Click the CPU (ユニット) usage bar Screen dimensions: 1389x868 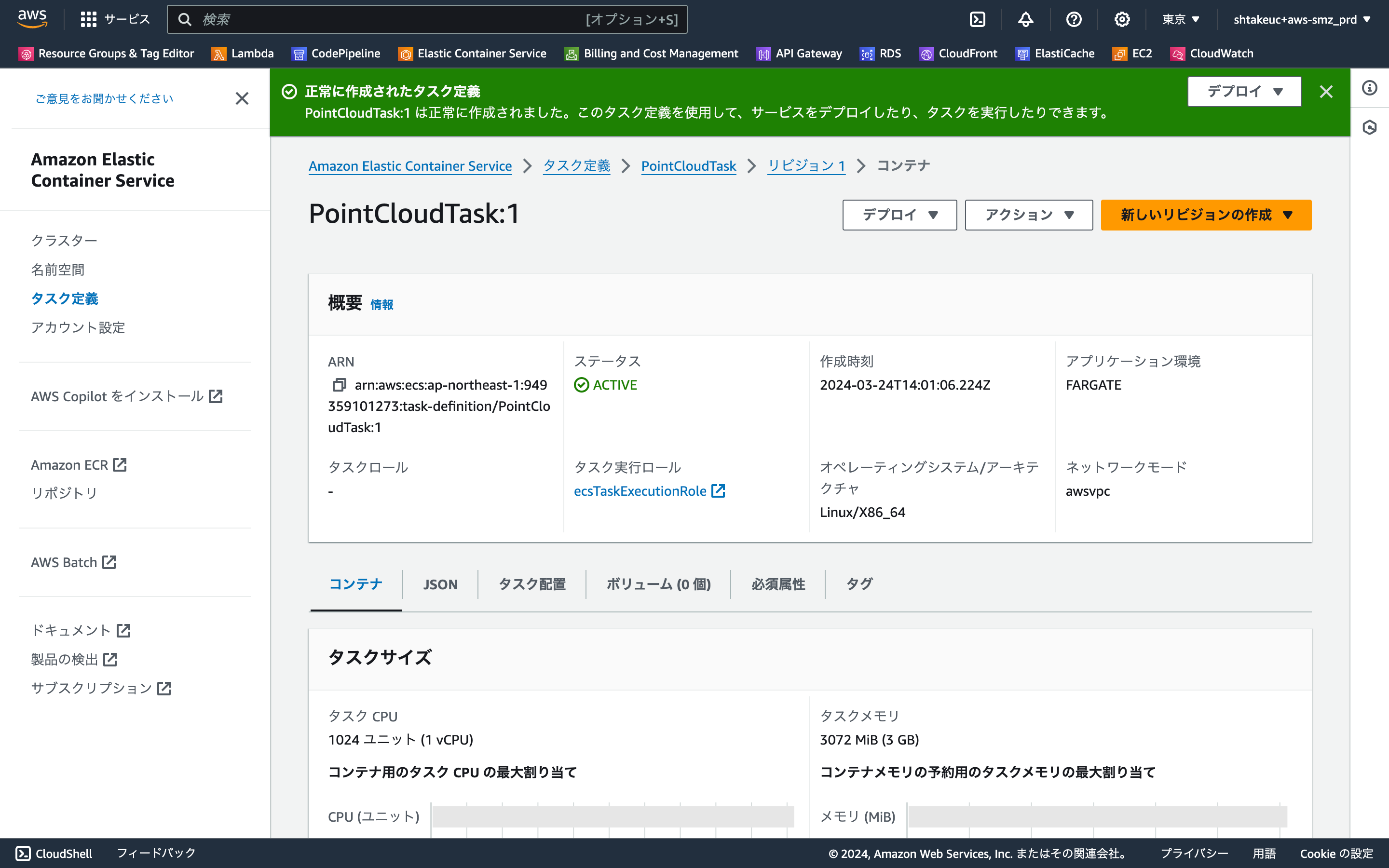tap(613, 816)
